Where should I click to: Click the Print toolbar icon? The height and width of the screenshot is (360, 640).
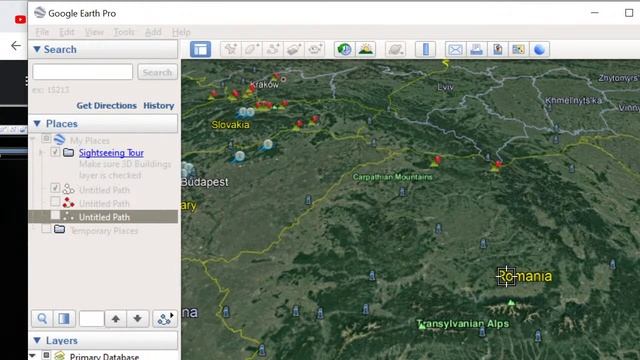click(x=476, y=49)
